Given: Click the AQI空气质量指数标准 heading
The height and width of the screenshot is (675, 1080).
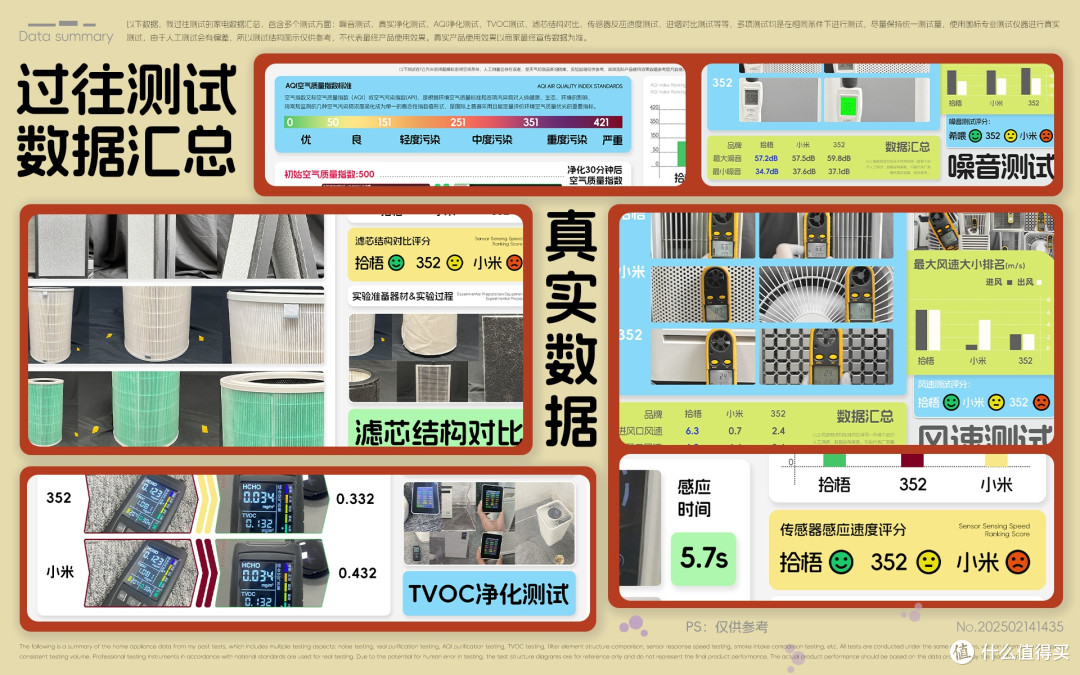Looking at the screenshot, I should (x=318, y=85).
